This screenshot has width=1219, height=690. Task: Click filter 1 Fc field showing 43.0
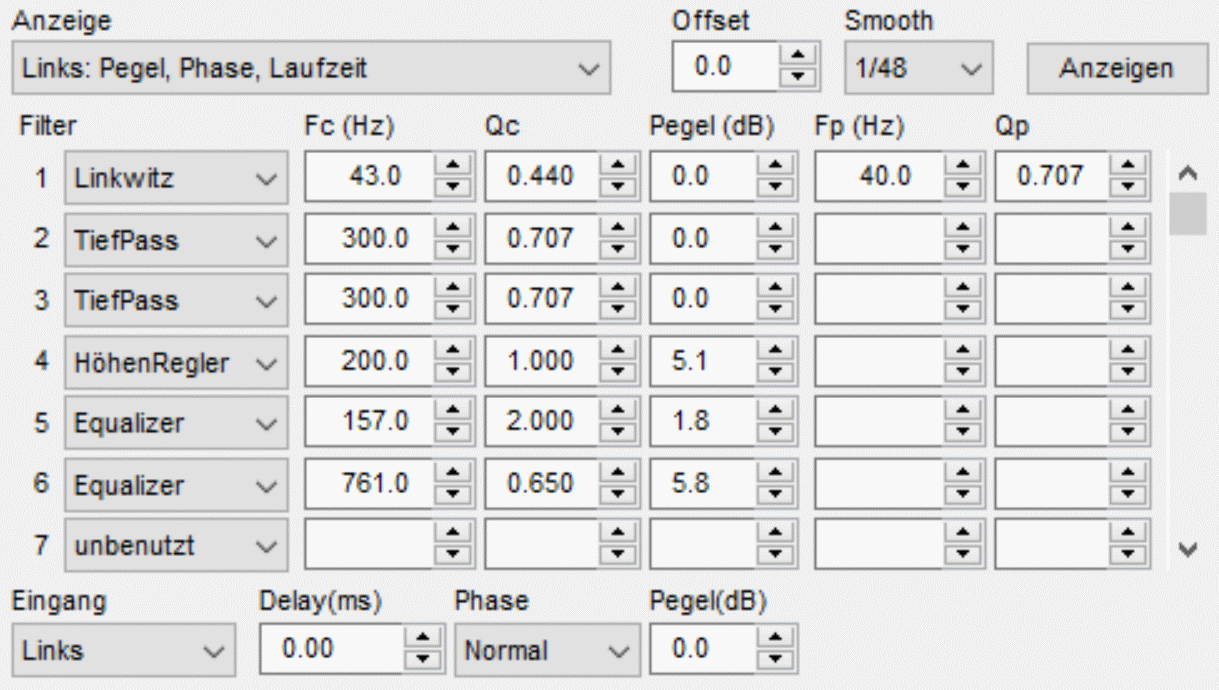(368, 178)
